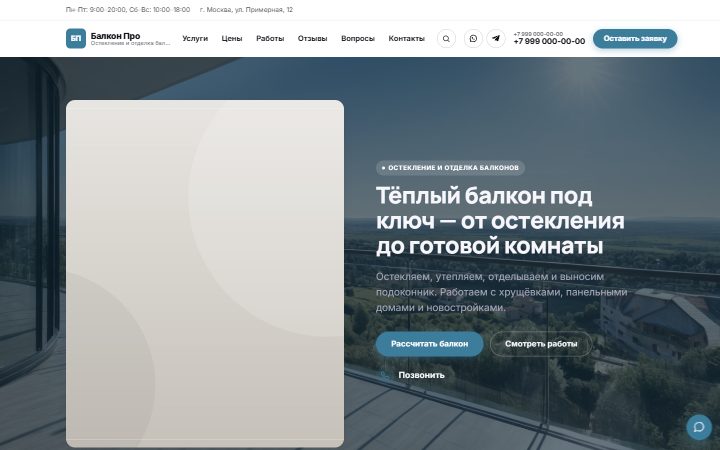Screen dimensions: 720x450
Task: Click the Тёплый балкон под ключ heading
Action: click(500, 221)
